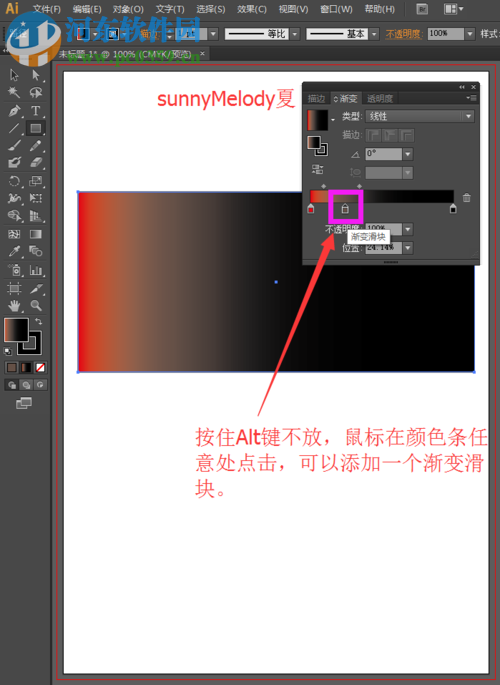Open the stop position 24.14% dropdown

pyautogui.click(x=407, y=248)
